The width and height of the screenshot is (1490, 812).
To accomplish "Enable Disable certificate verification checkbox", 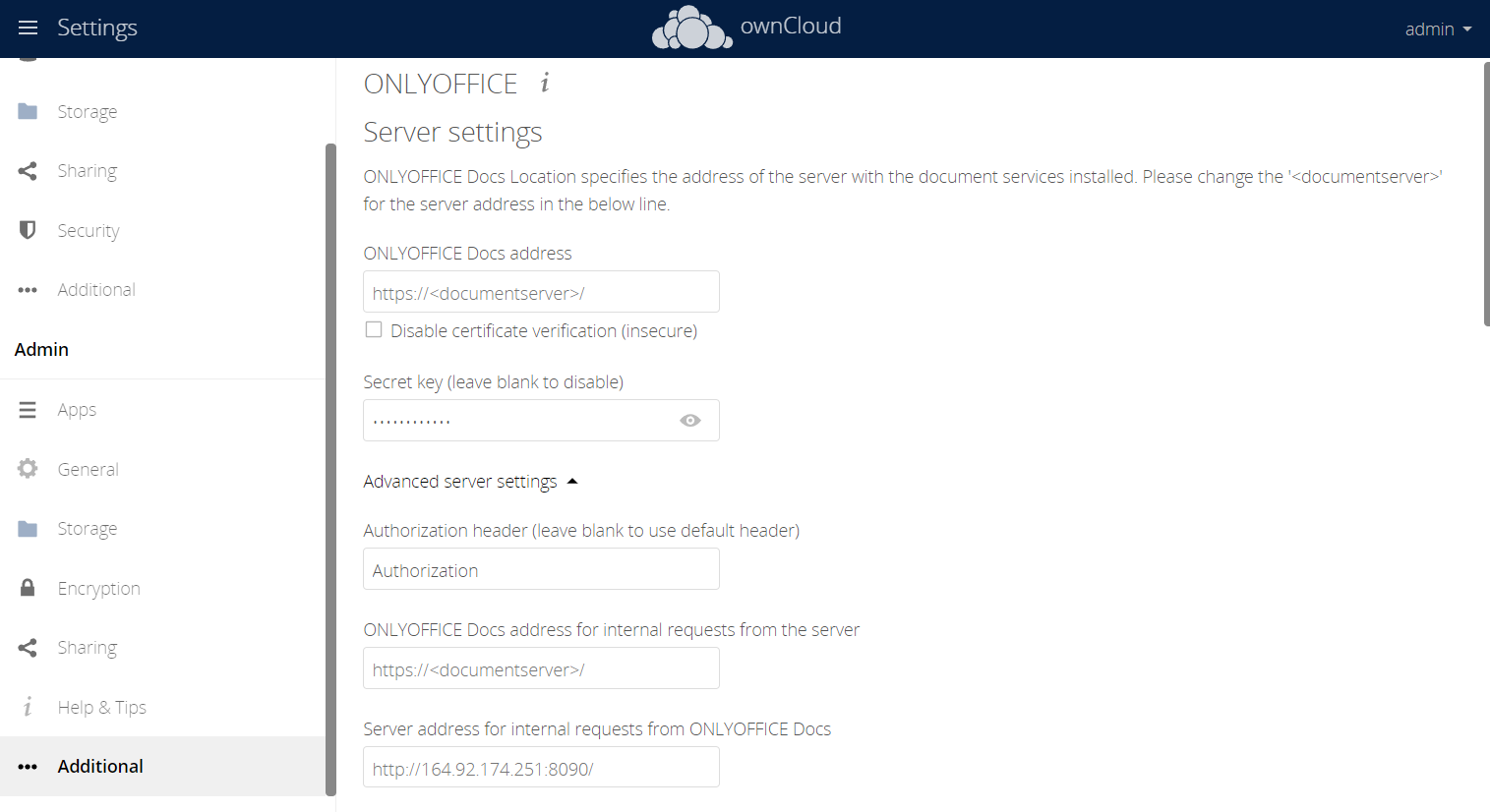I will coord(374,330).
